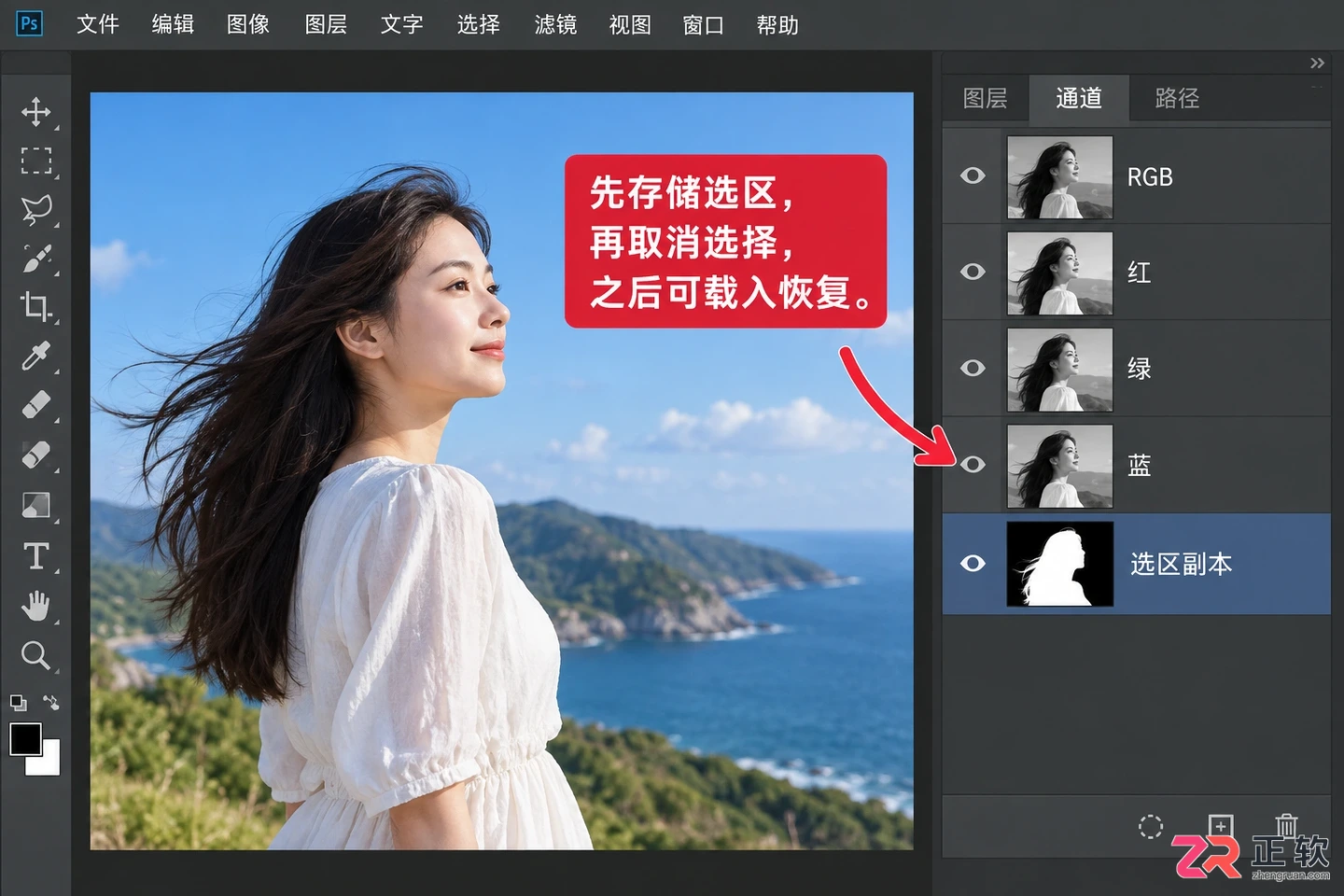This screenshot has height=896, width=1344.
Task: Select the Move tool
Action: pos(35,111)
